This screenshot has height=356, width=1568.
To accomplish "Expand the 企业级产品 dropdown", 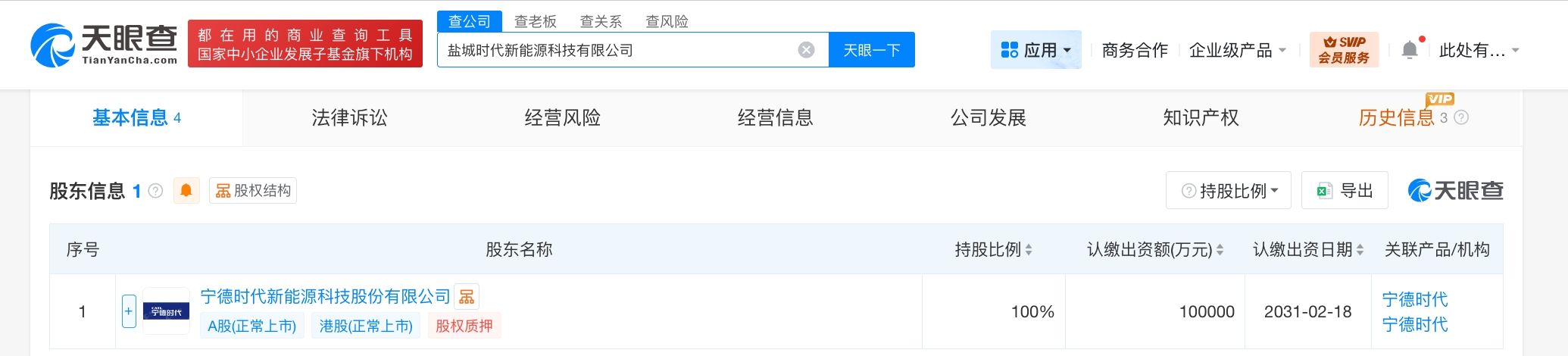I will coord(1238,50).
